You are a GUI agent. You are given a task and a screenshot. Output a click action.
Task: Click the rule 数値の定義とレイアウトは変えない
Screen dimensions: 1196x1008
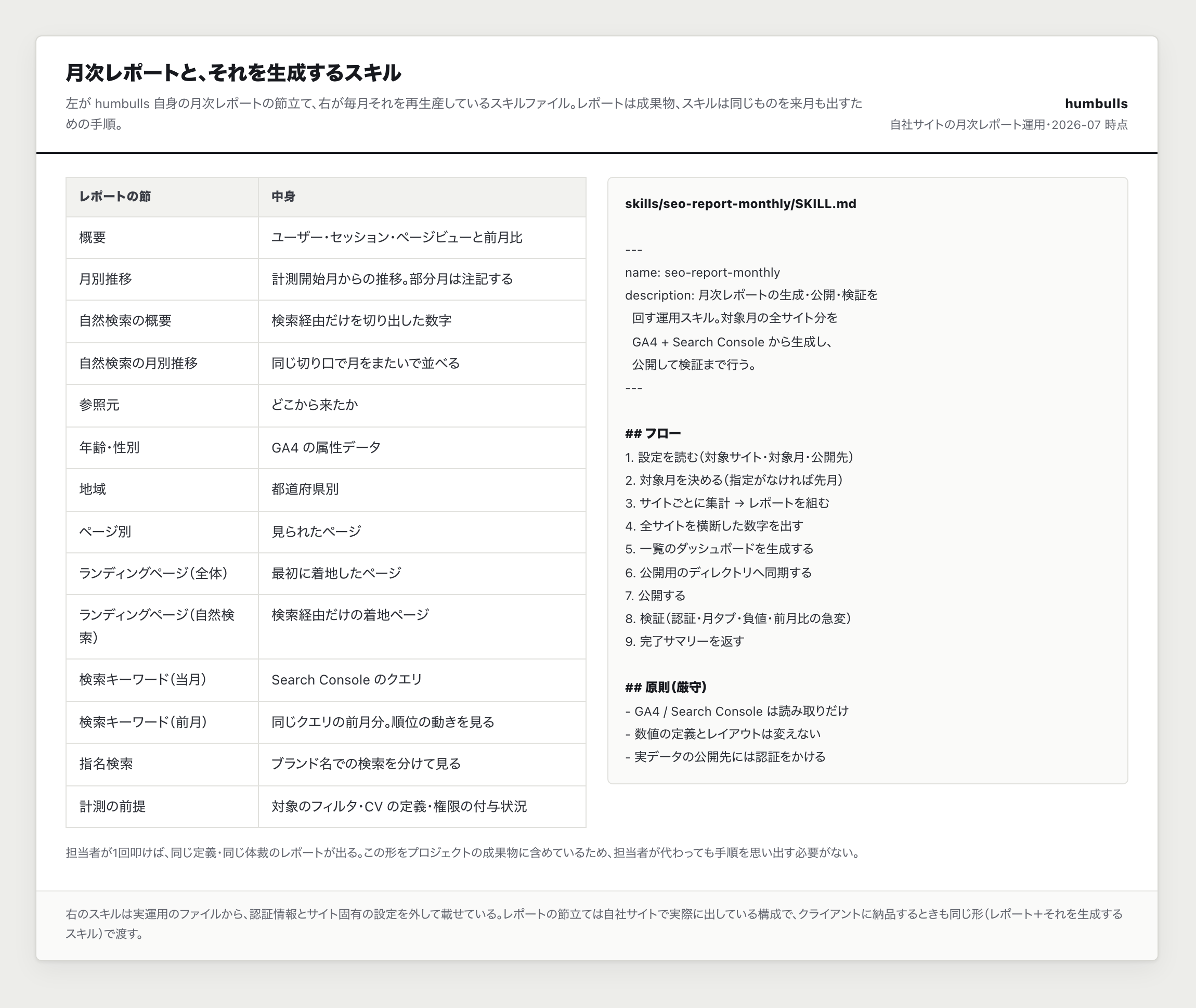pos(722,734)
